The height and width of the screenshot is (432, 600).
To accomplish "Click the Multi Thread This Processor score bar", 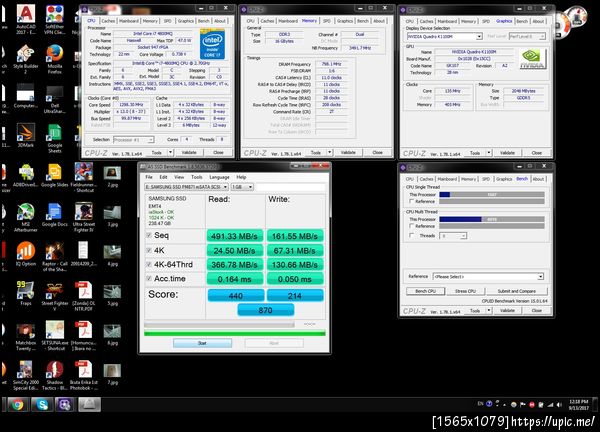I will (x=492, y=219).
